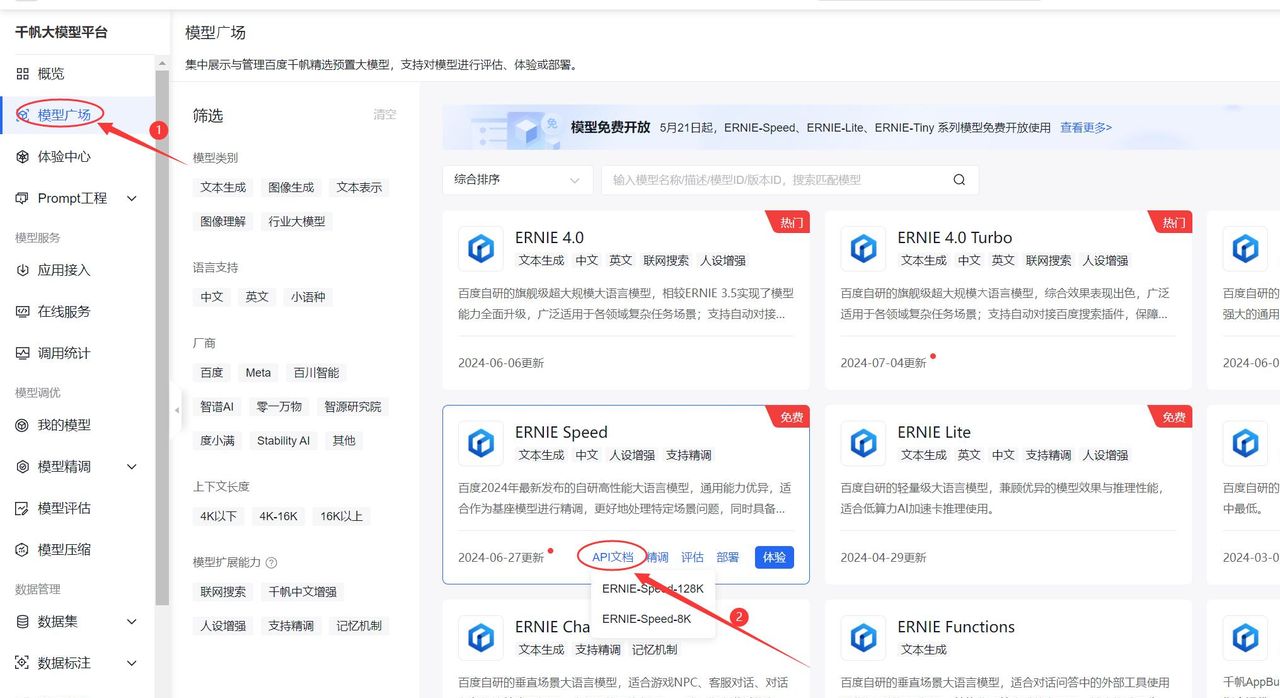Collapse the filter panel with the side arrow
The width and height of the screenshot is (1280, 698).
point(176,410)
